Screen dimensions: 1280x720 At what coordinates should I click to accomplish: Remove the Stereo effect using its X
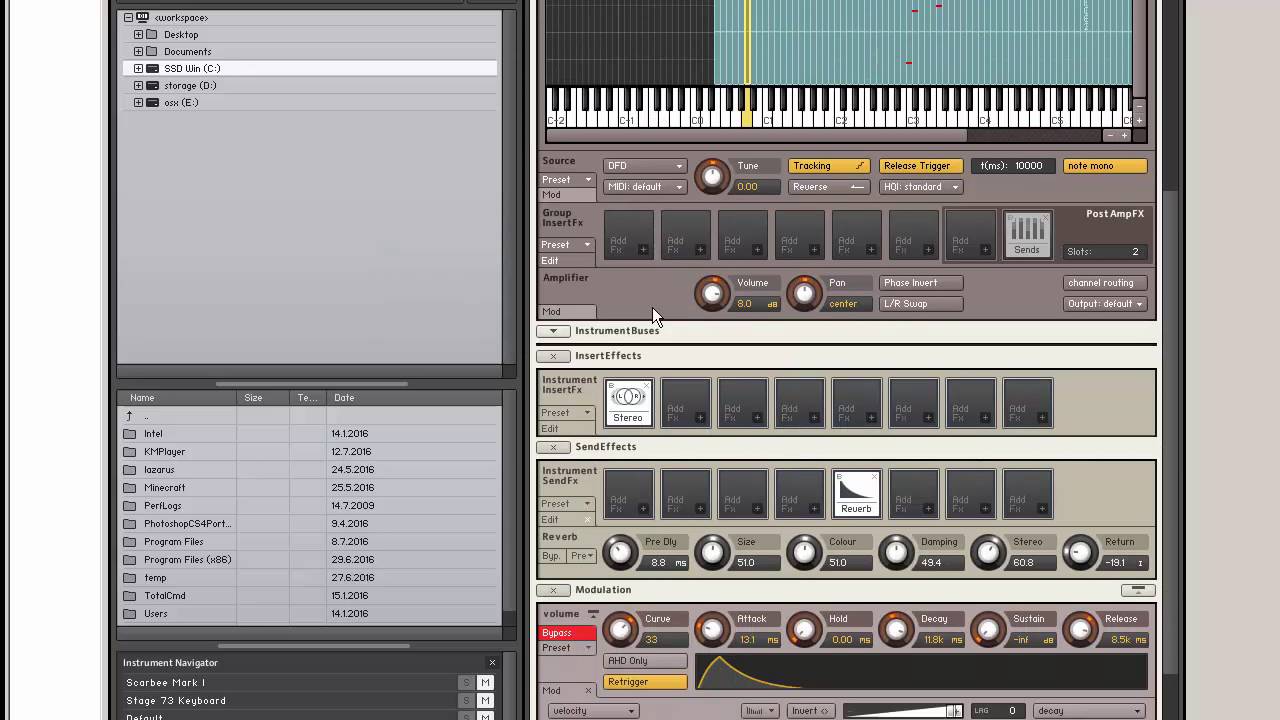[646, 386]
